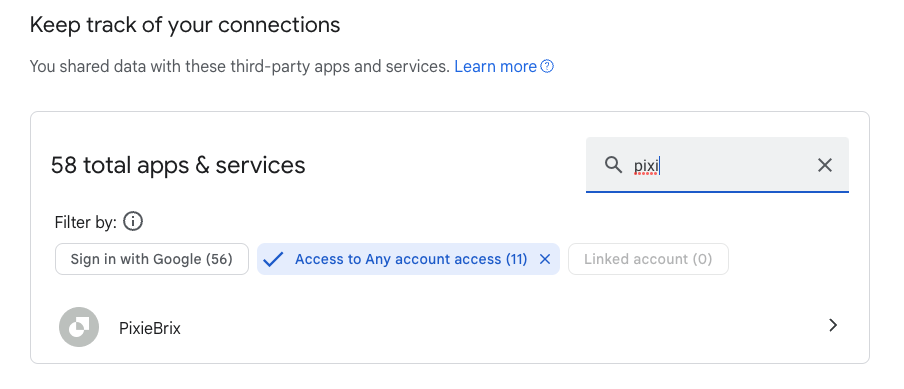Remove the account access filter via its X
Screen dimensions: 904x389
tap(545, 259)
